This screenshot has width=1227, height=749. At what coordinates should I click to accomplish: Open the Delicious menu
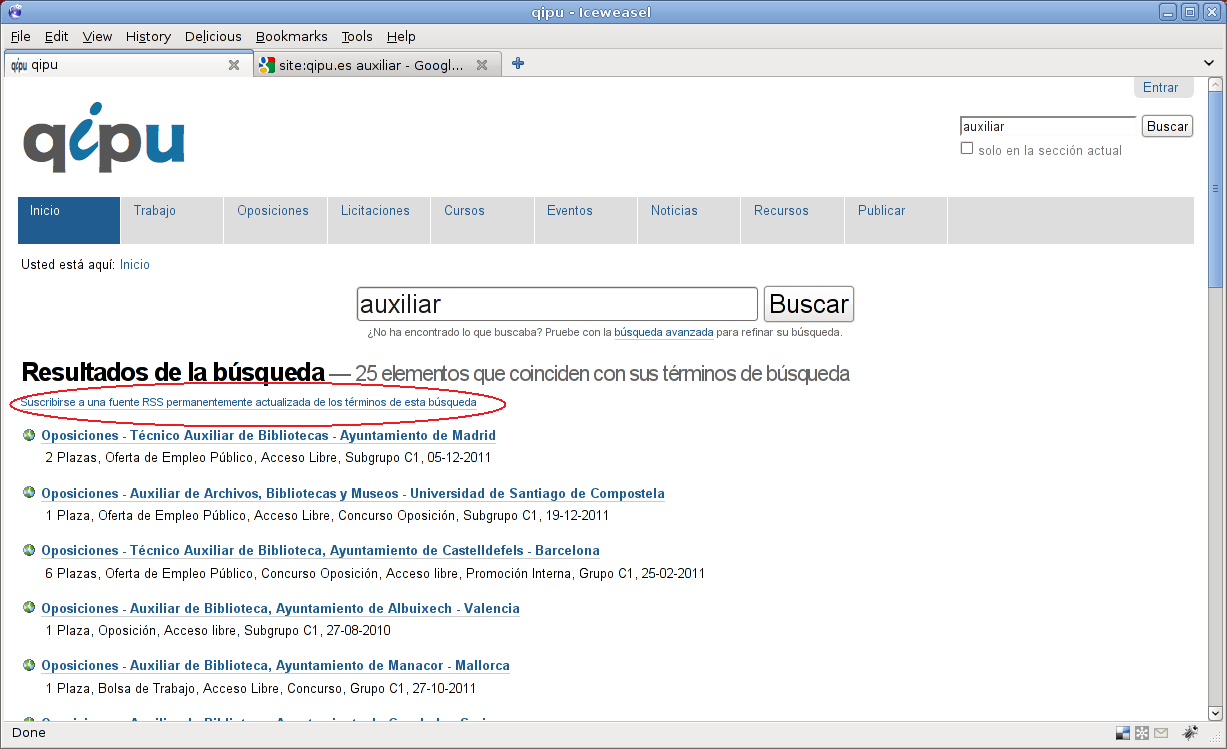point(213,36)
